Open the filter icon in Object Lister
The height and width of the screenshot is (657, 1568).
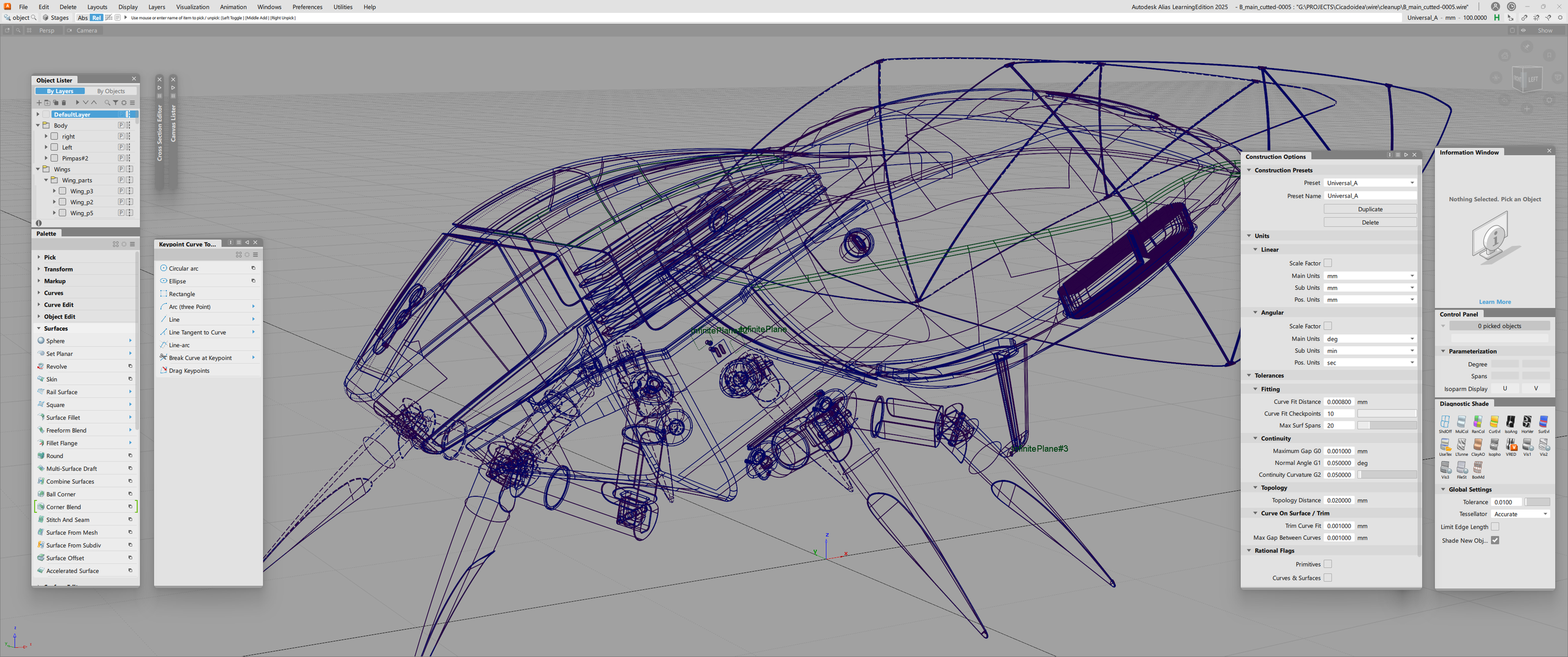click(x=115, y=103)
